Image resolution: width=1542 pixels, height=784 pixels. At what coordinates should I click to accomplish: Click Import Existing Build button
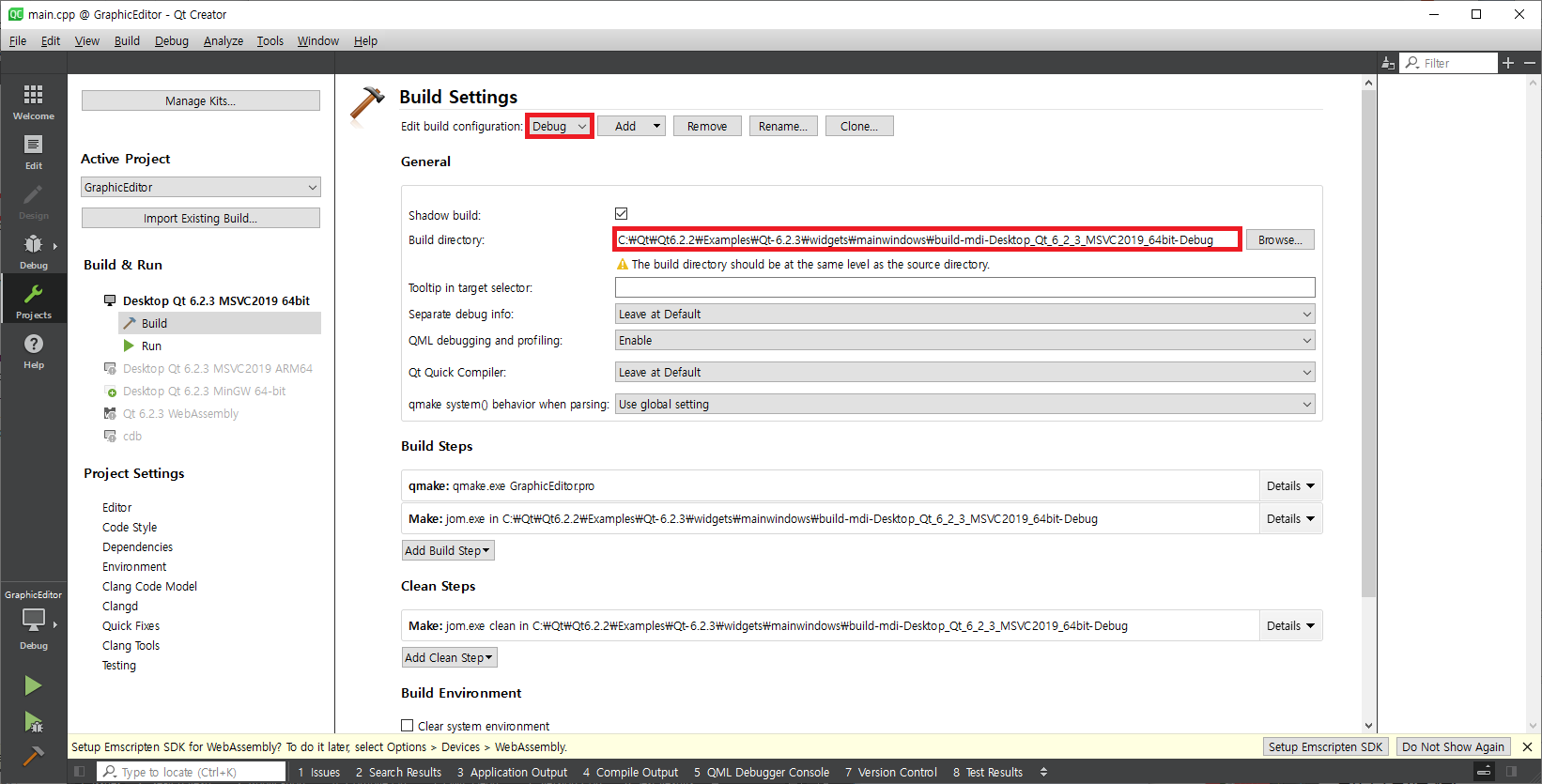click(201, 218)
